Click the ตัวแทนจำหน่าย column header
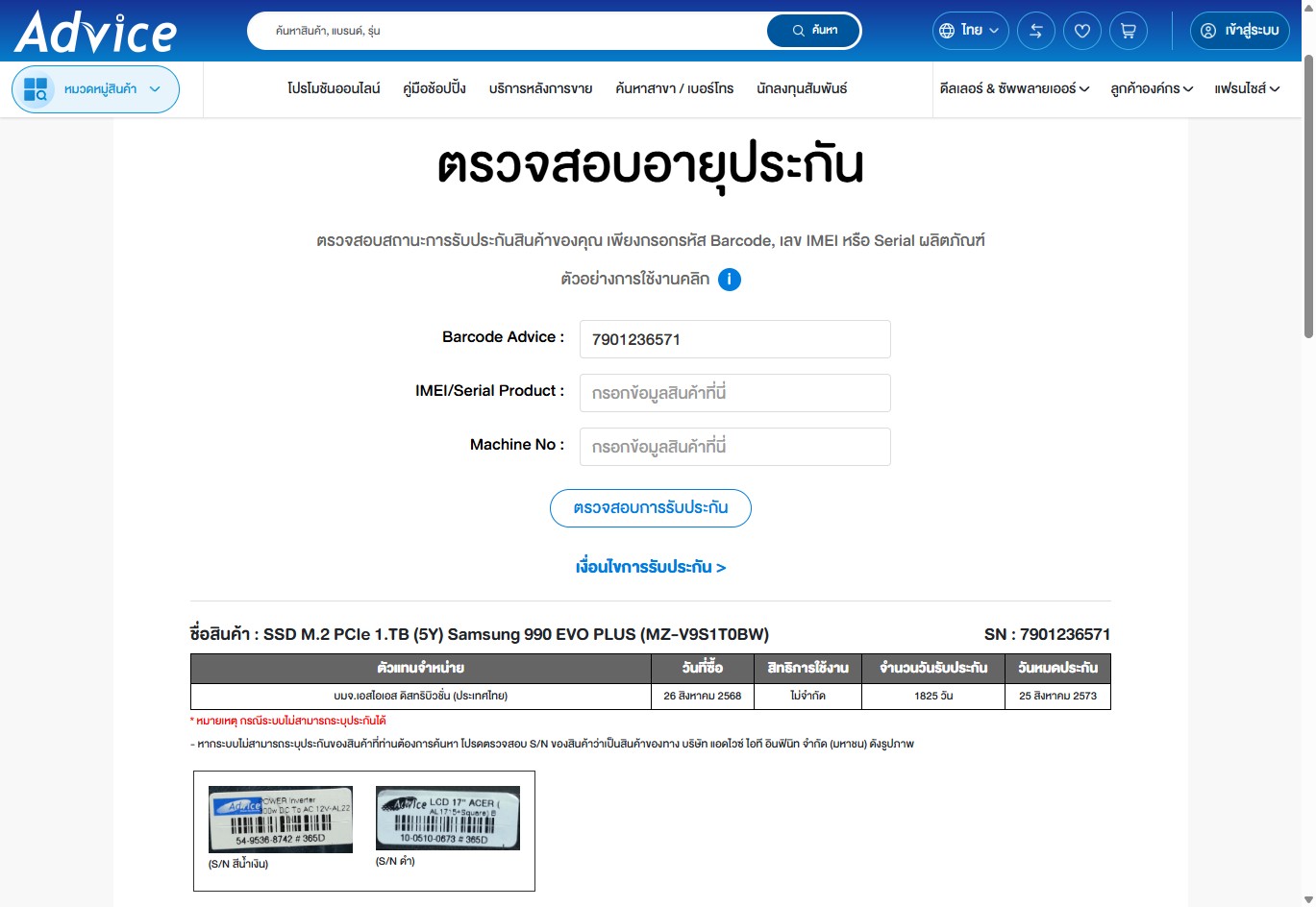Viewport: 1316px width, 907px height. pyautogui.click(x=421, y=668)
